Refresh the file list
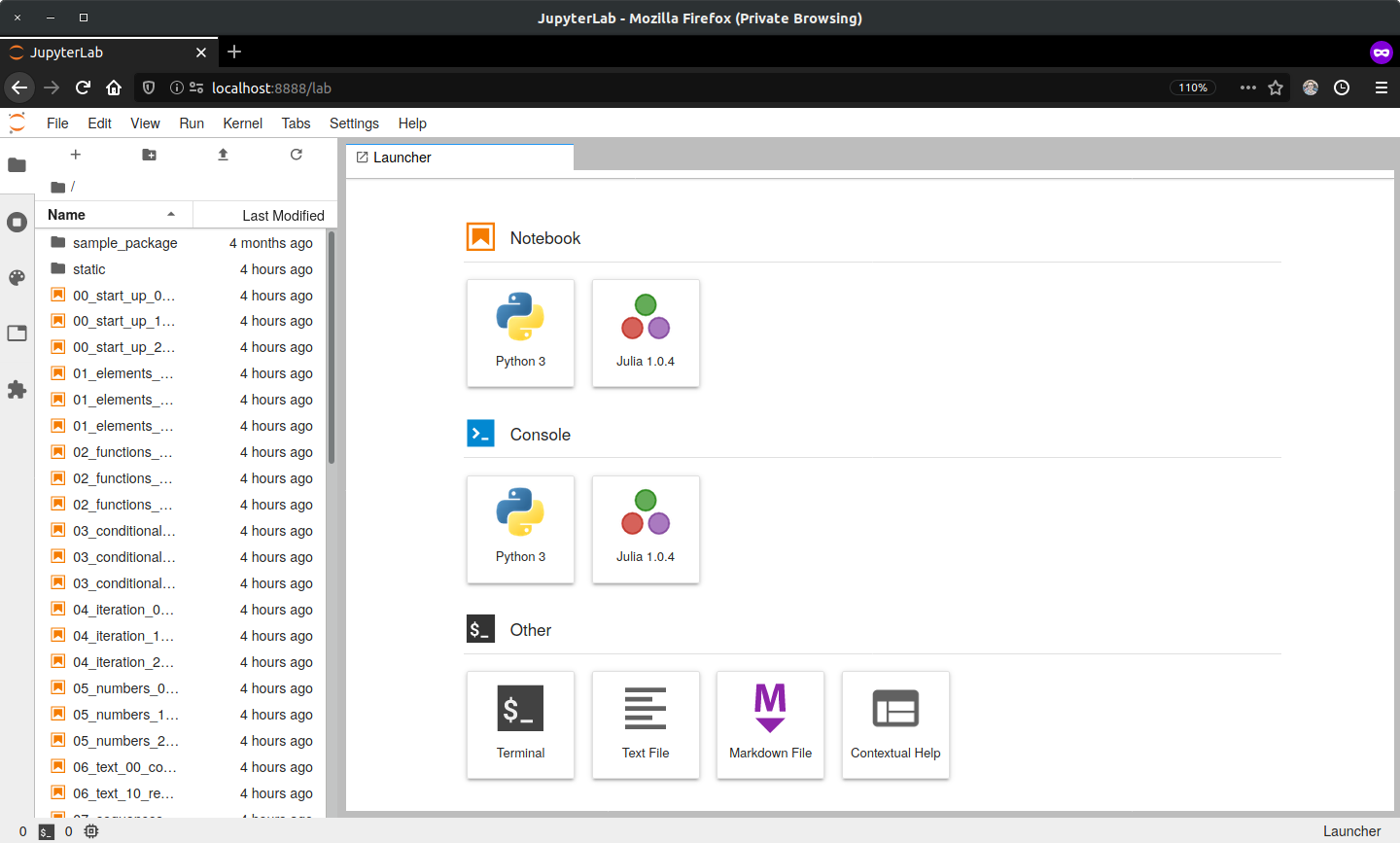 [297, 155]
